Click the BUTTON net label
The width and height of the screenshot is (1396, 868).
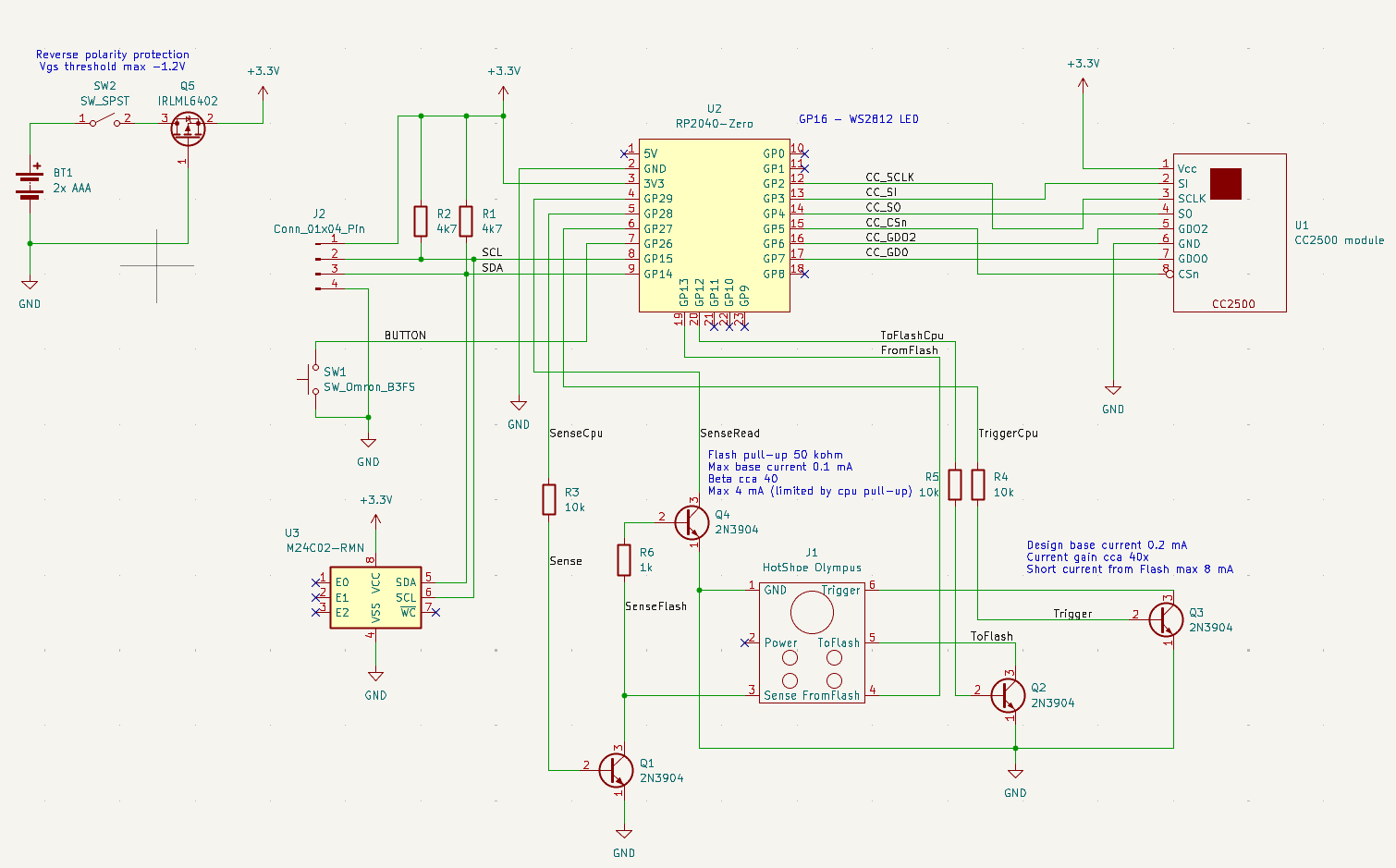tap(405, 336)
